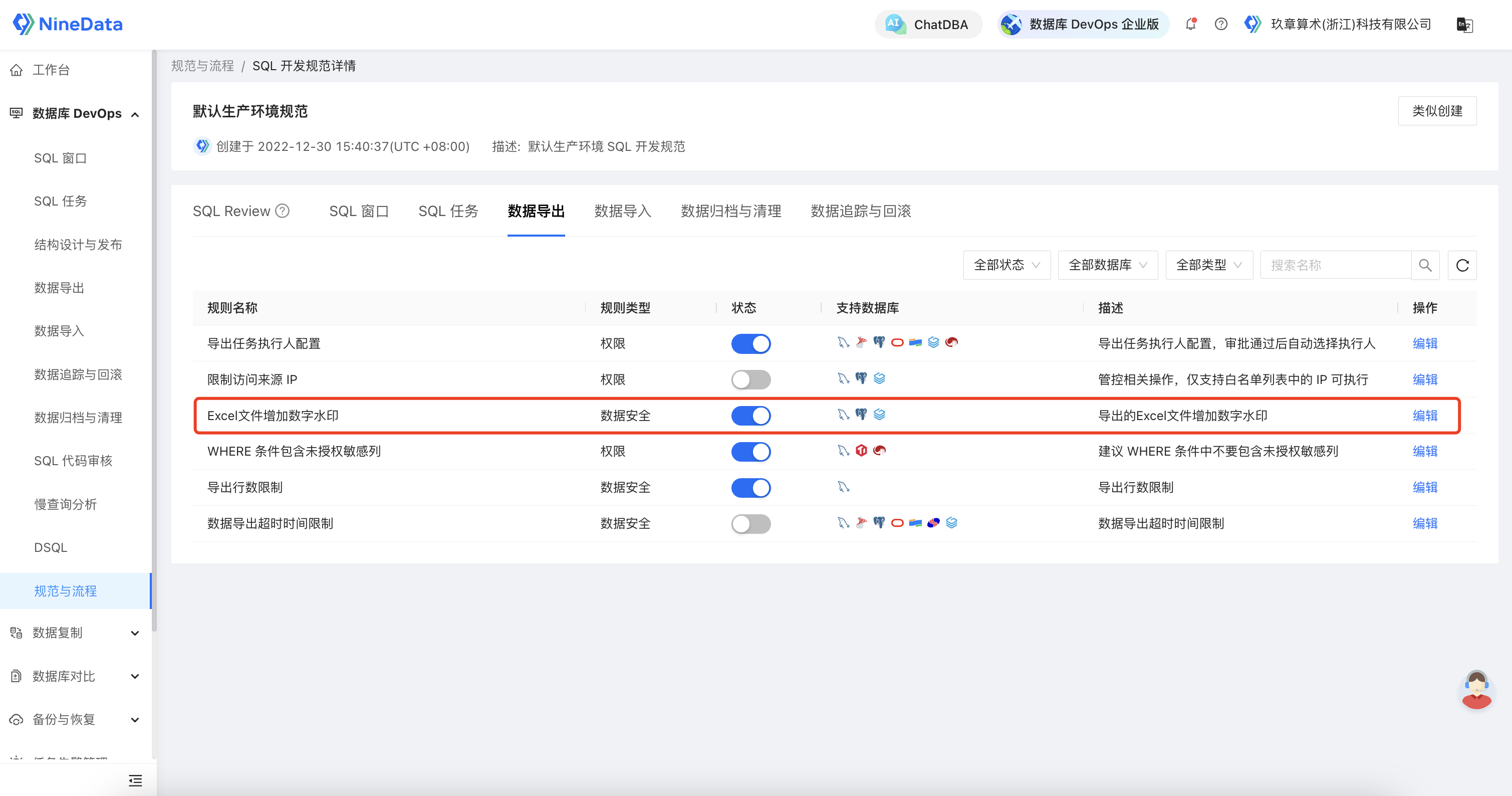Click the 类似创建 button

[x=1437, y=111]
